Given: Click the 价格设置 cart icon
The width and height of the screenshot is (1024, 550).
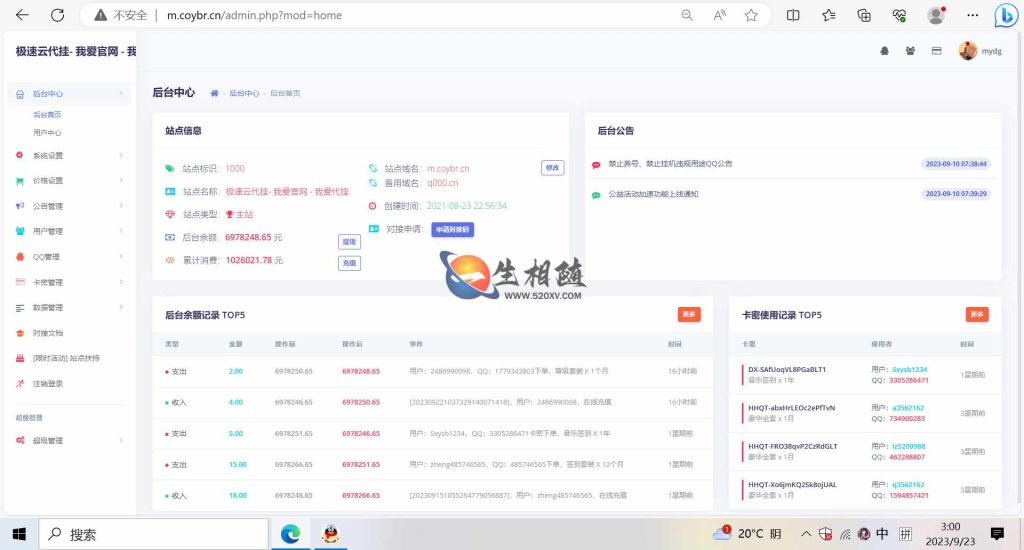Looking at the screenshot, I should click(x=20, y=181).
